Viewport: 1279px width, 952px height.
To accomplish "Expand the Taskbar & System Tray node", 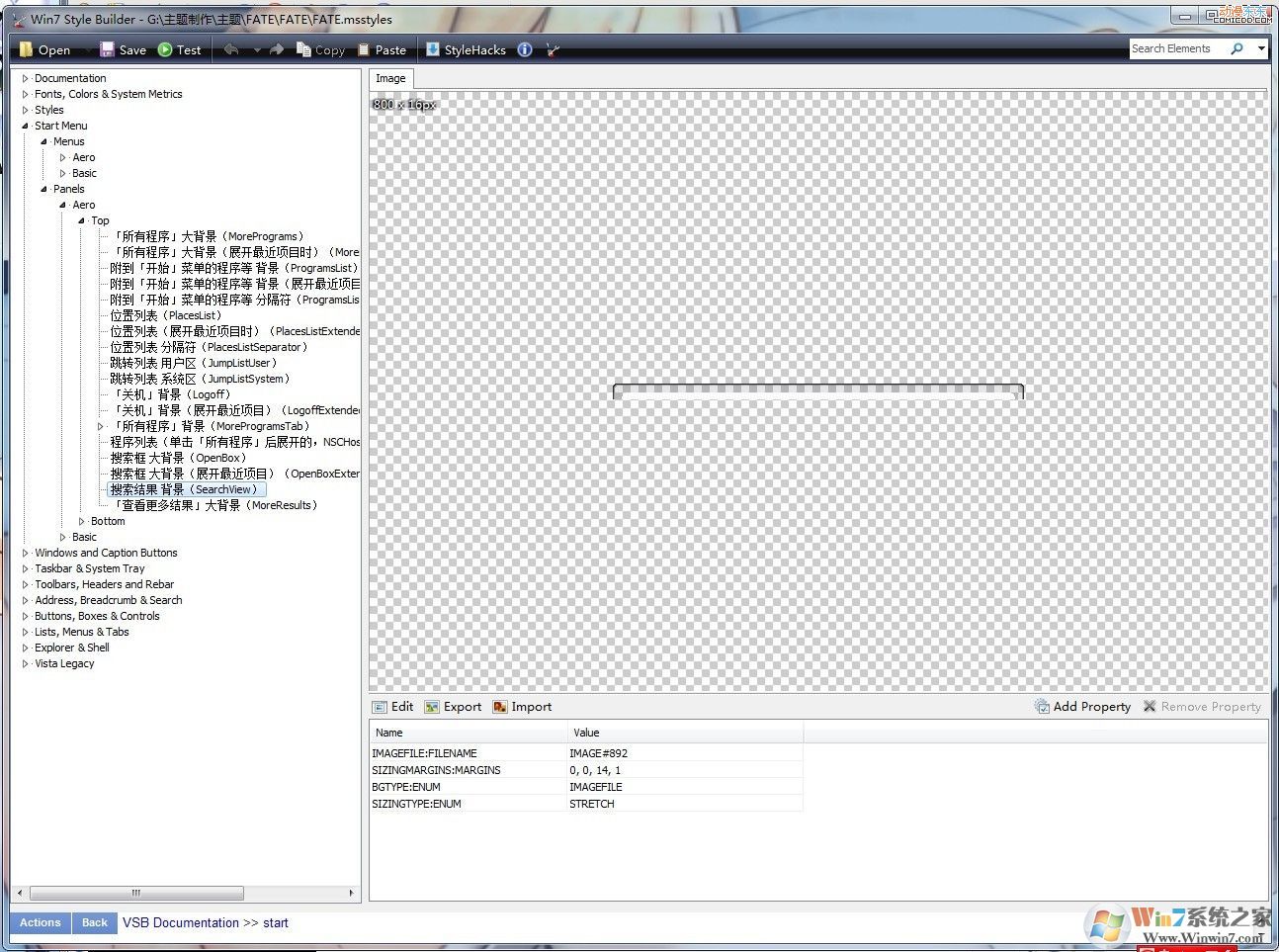I will [x=26, y=568].
